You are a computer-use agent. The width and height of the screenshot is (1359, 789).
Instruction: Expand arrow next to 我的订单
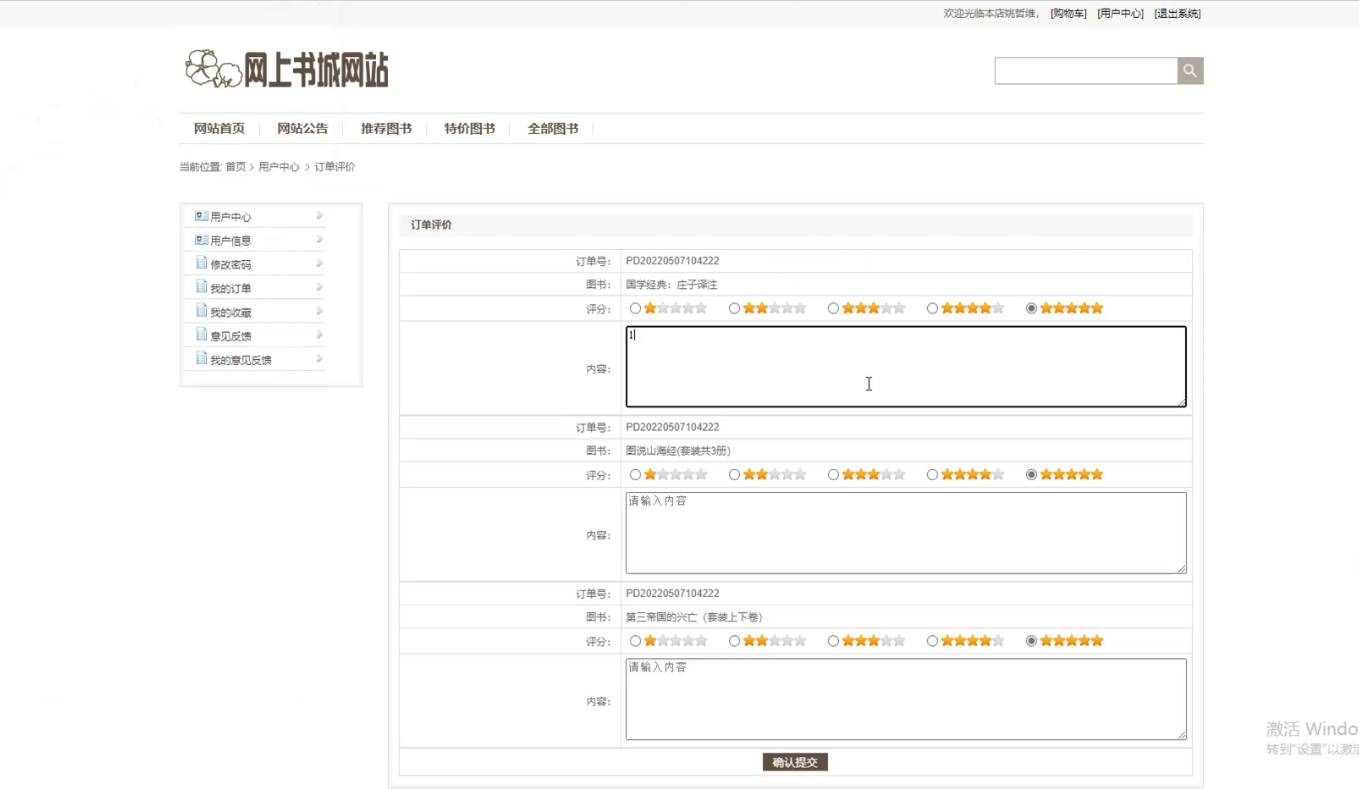pos(319,287)
